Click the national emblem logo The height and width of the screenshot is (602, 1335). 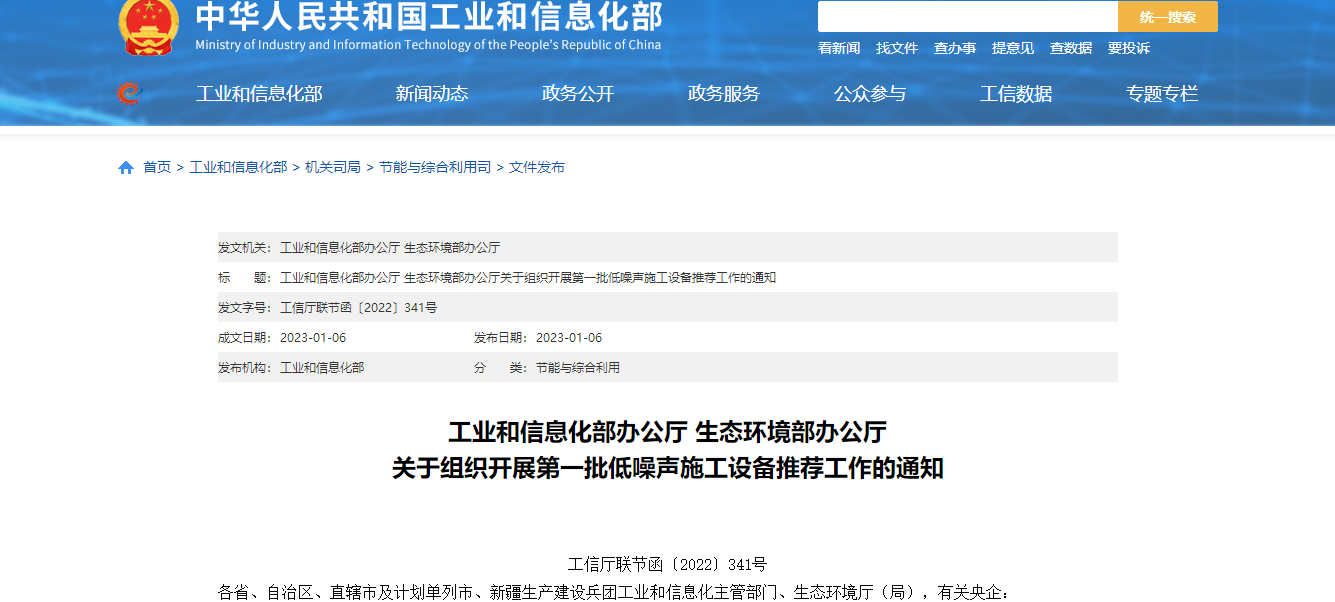pyautogui.click(x=149, y=26)
